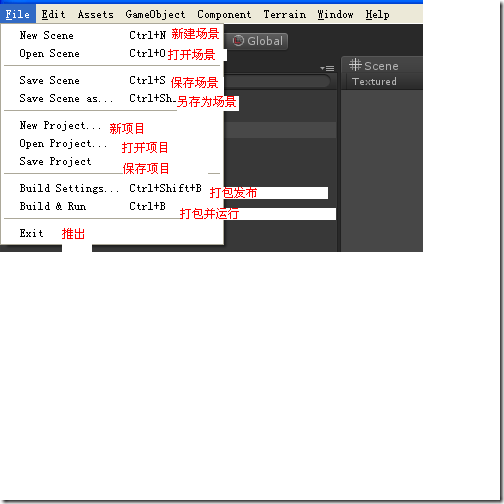Choose Exit from File menu
This screenshot has height=504, width=504.
coord(112,233)
